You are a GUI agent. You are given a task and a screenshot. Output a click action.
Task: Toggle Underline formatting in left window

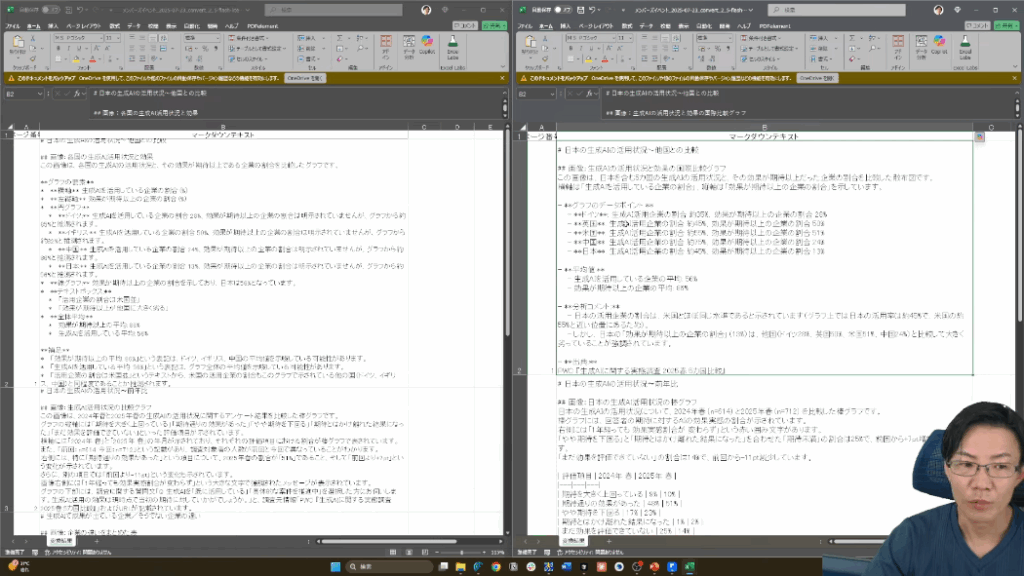[x=78, y=48]
